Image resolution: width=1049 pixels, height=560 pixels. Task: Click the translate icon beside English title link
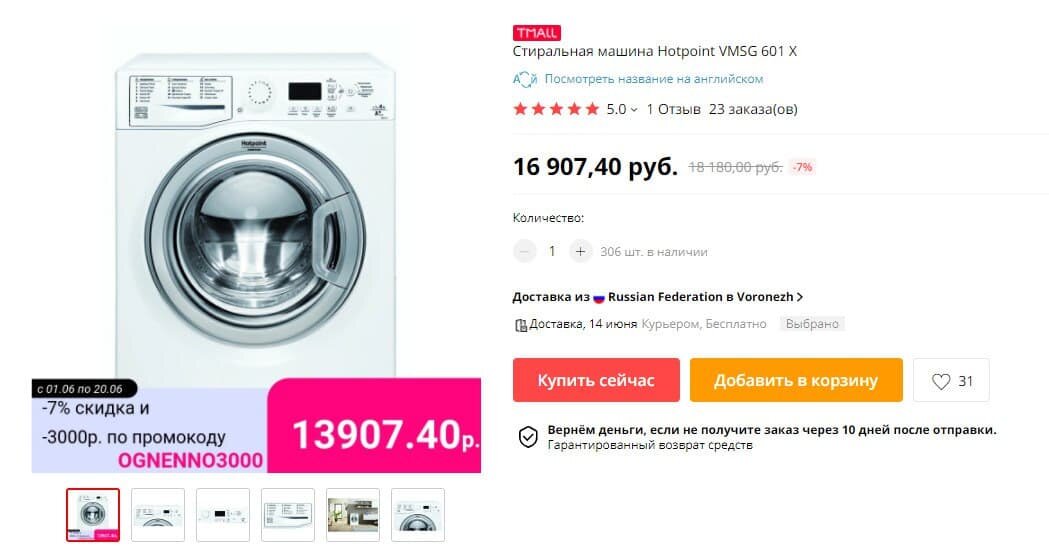(x=525, y=79)
